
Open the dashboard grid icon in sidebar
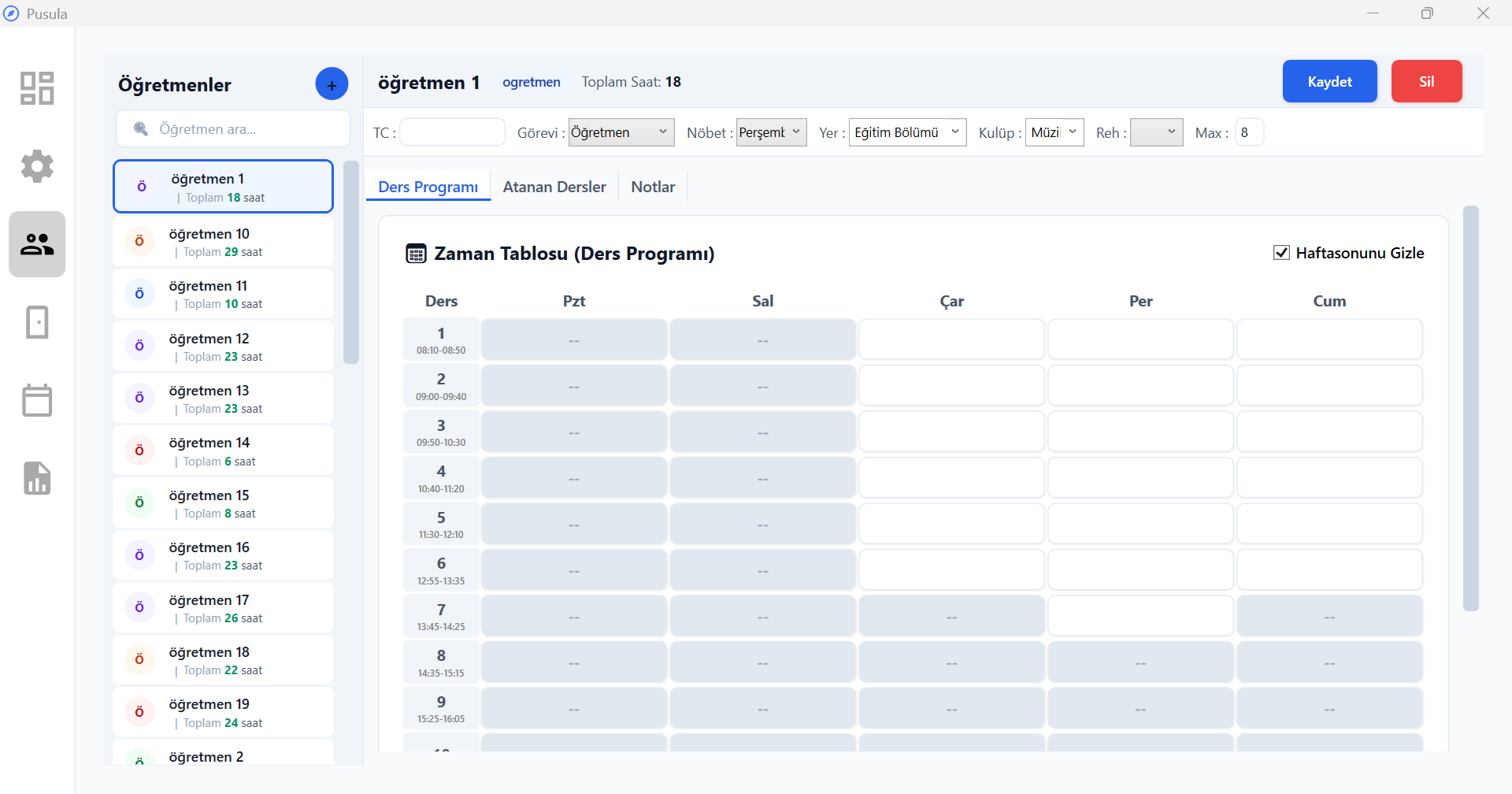click(x=37, y=88)
